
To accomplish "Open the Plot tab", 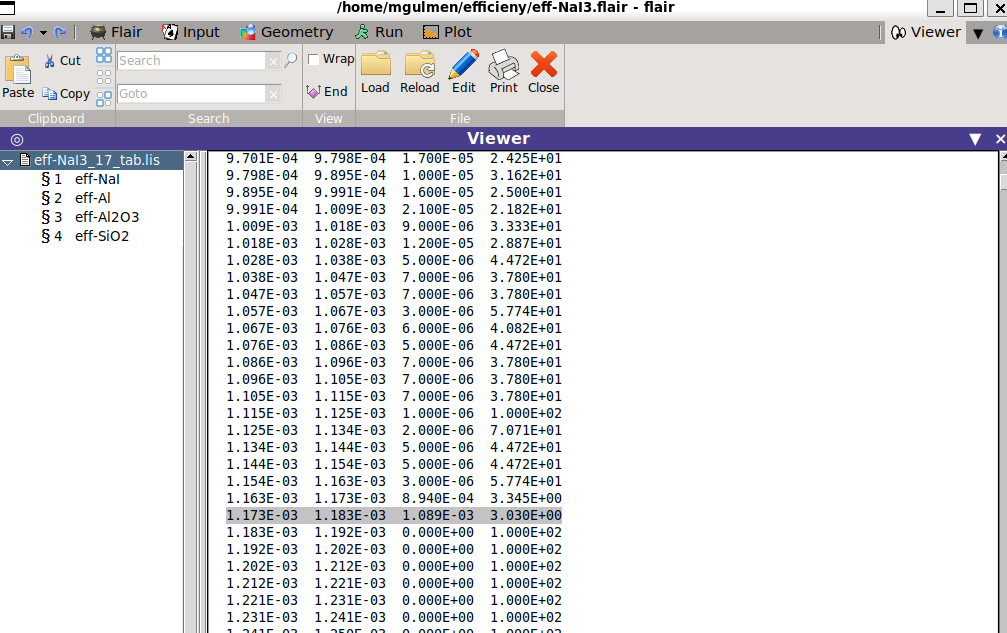I will coord(447,32).
